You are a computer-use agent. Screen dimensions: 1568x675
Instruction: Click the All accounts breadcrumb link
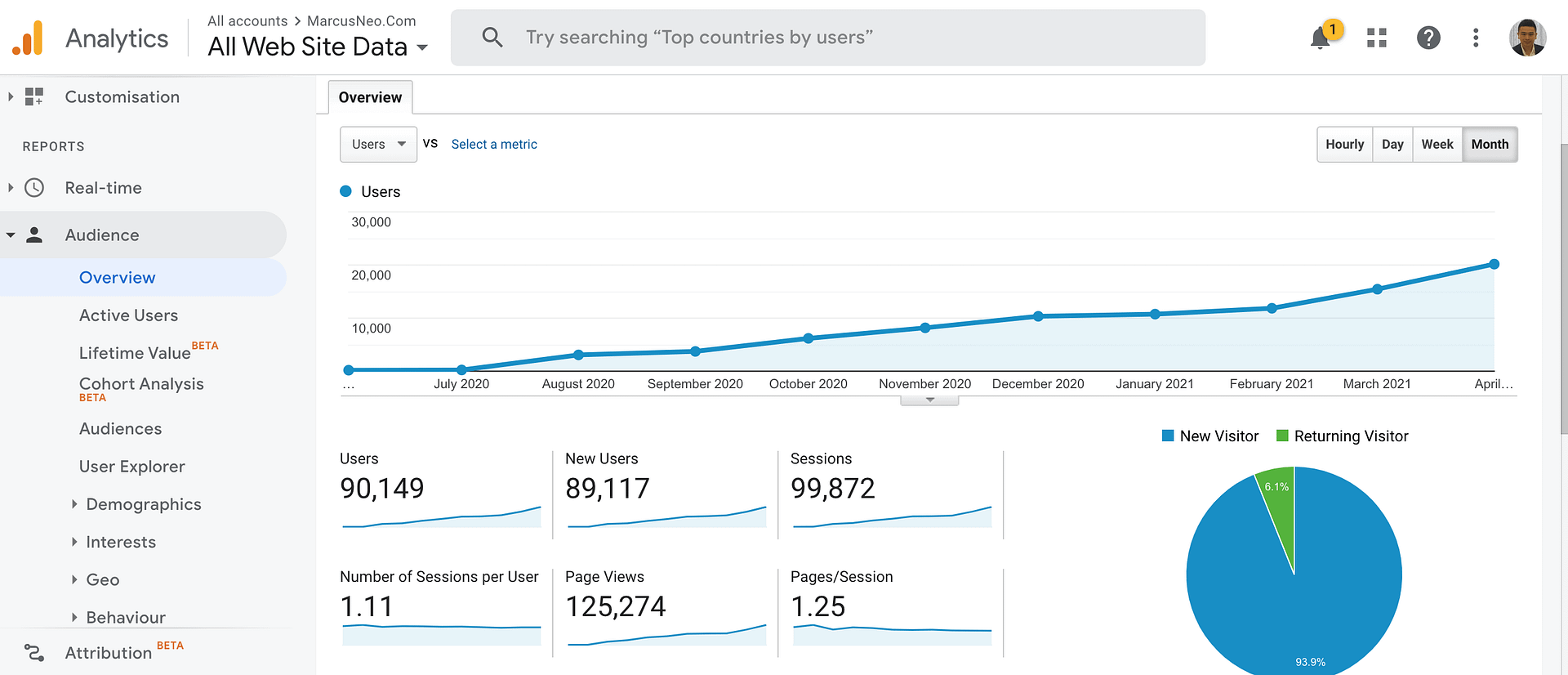pyautogui.click(x=247, y=21)
